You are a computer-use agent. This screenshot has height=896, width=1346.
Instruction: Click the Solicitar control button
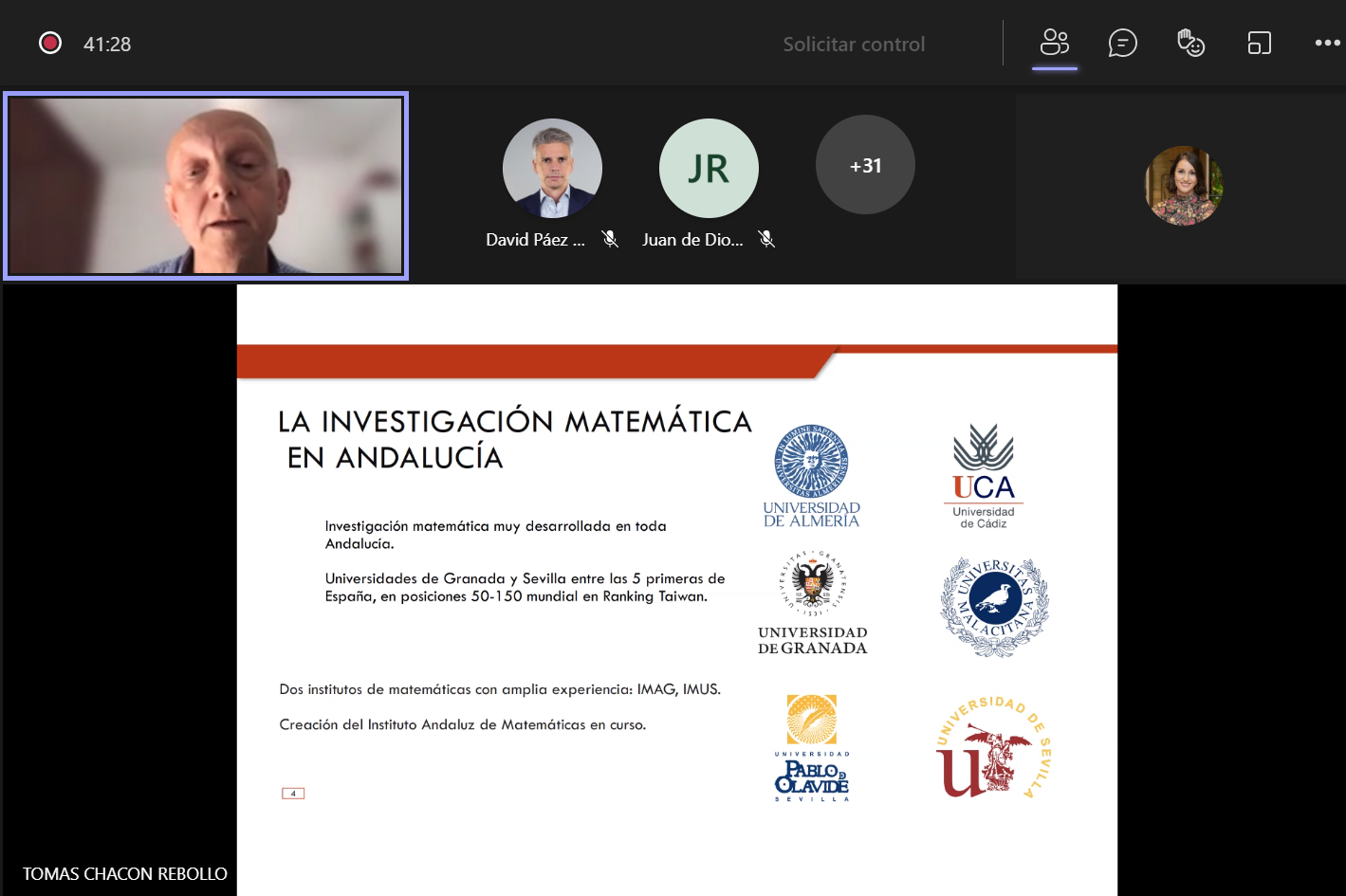854,44
